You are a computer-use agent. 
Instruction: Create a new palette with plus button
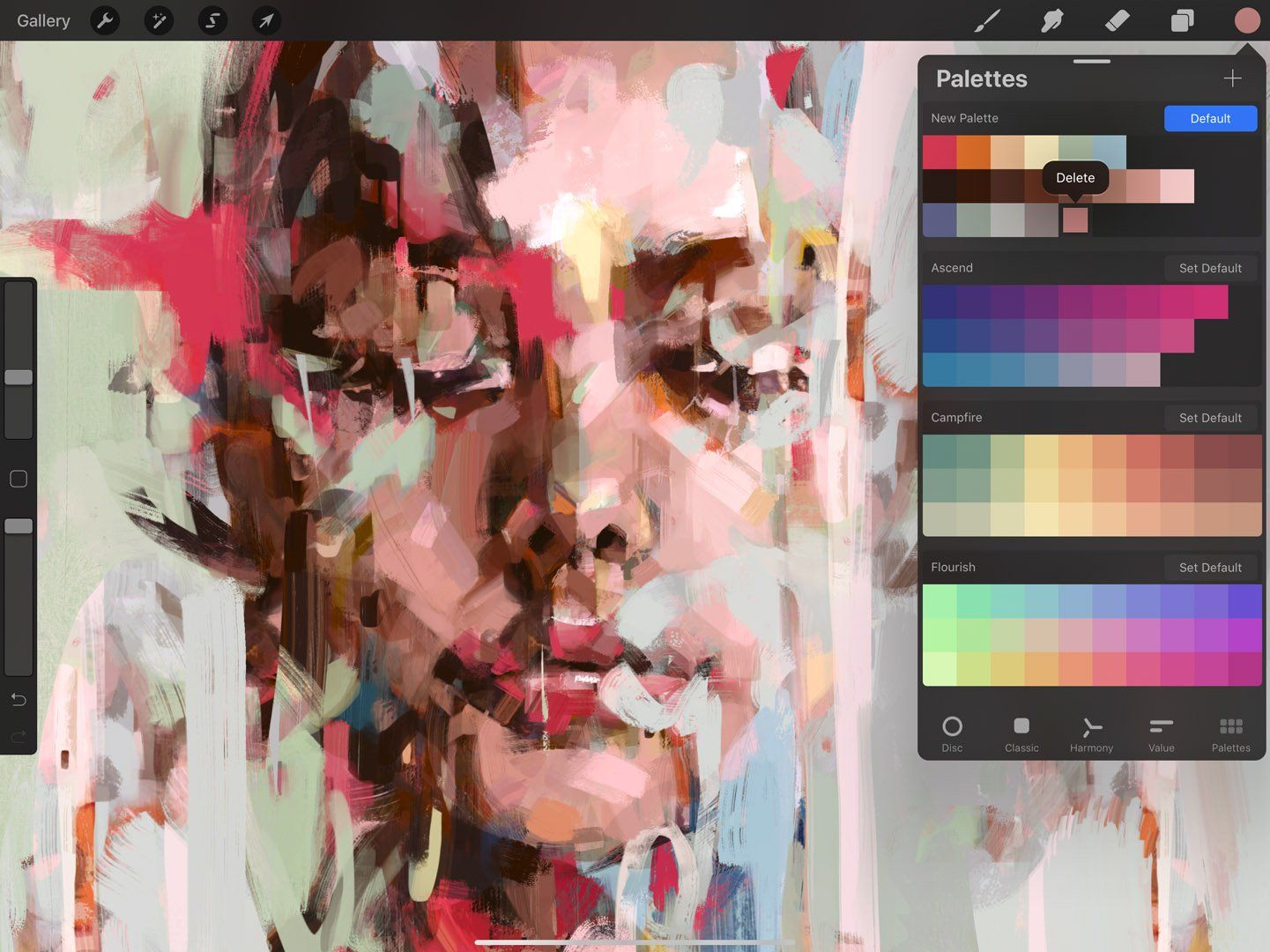[x=1232, y=78]
